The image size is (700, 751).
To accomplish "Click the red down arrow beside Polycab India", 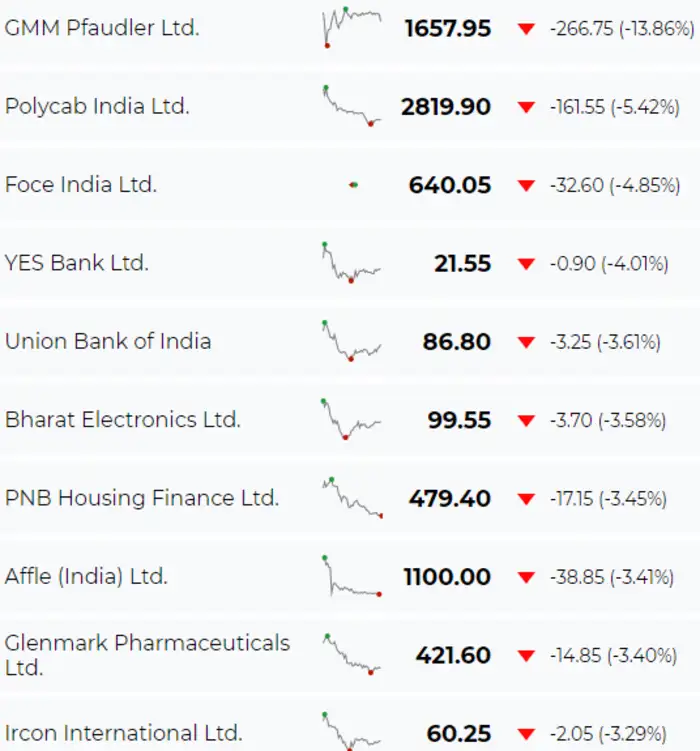I will click(526, 107).
